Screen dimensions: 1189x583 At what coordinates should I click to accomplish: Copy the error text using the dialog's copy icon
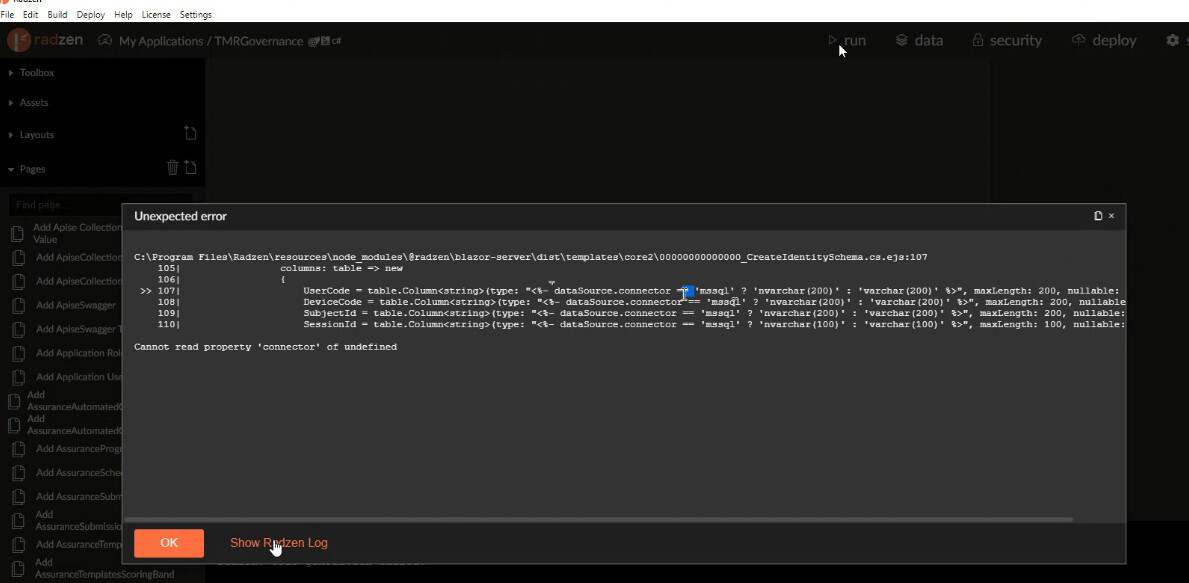pyautogui.click(x=1098, y=216)
